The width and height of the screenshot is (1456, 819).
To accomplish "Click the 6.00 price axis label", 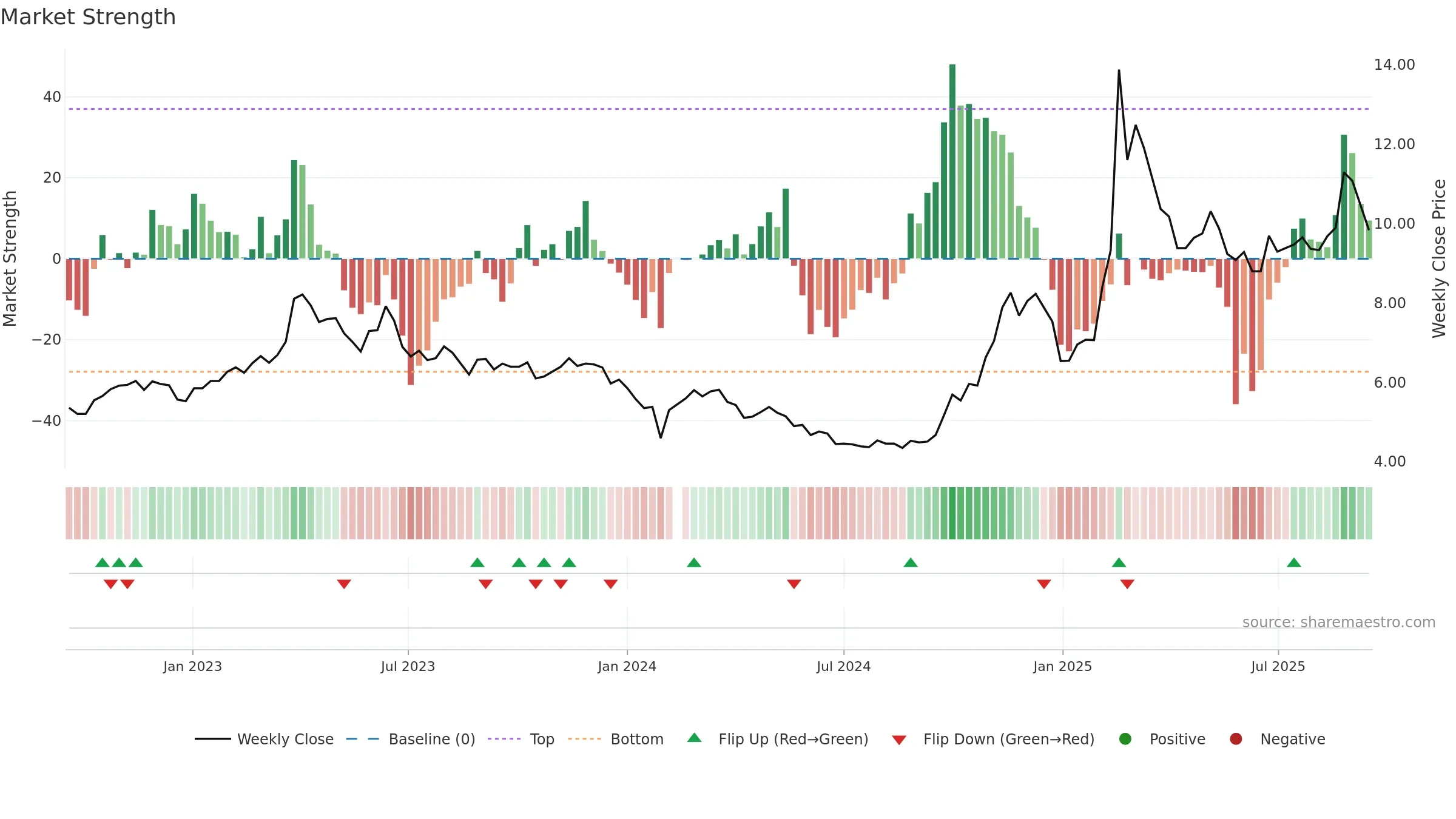I will [1389, 383].
